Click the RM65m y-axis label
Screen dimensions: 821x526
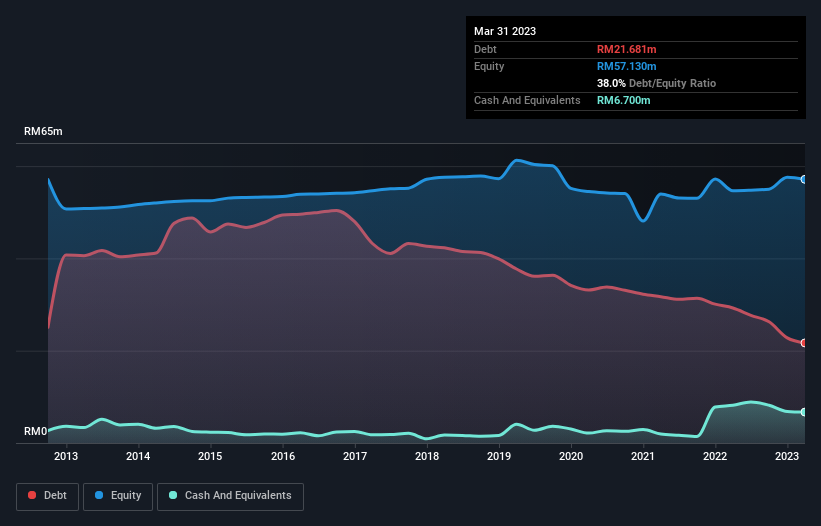click(x=43, y=131)
